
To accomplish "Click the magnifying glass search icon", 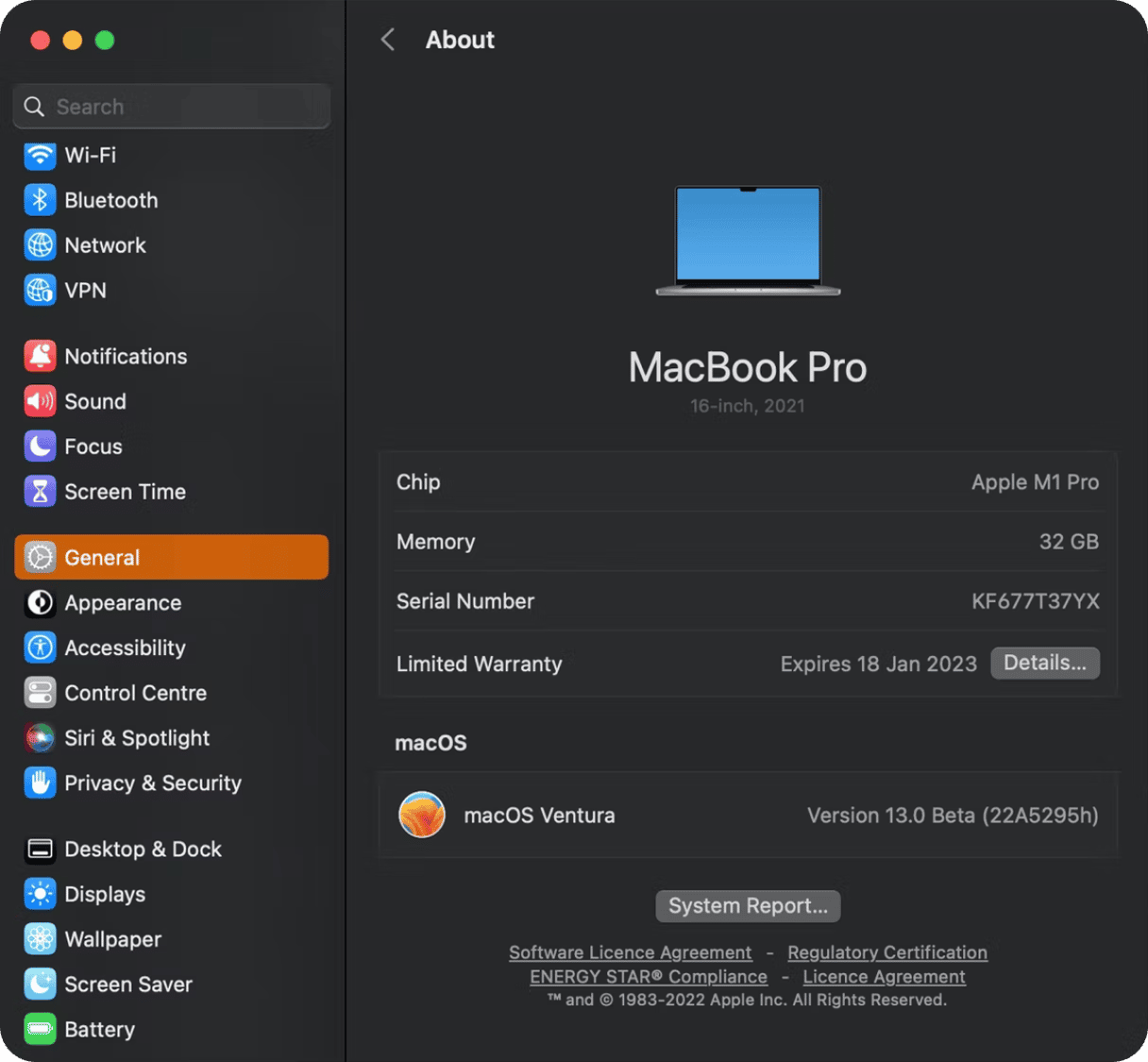I will 34,107.
